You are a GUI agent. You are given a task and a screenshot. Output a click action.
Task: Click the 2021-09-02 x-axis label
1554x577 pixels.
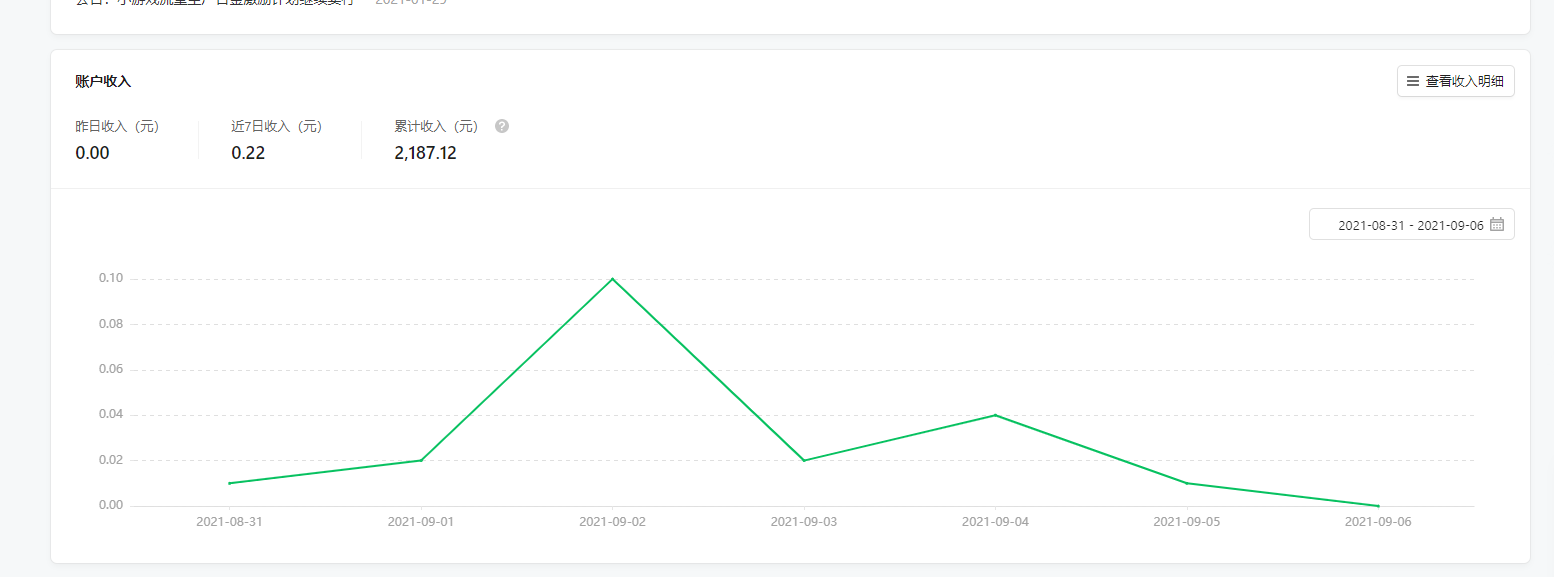pos(612,522)
